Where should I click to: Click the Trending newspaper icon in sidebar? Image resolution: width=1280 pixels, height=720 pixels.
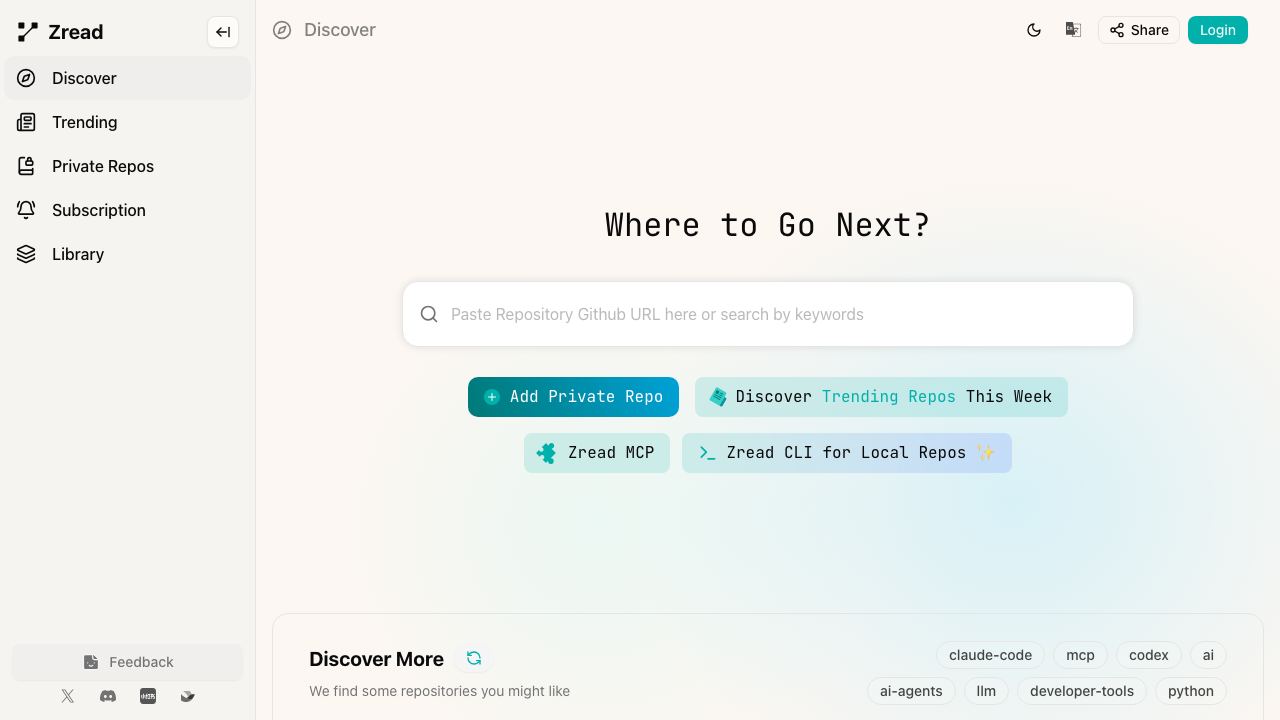click(26, 122)
